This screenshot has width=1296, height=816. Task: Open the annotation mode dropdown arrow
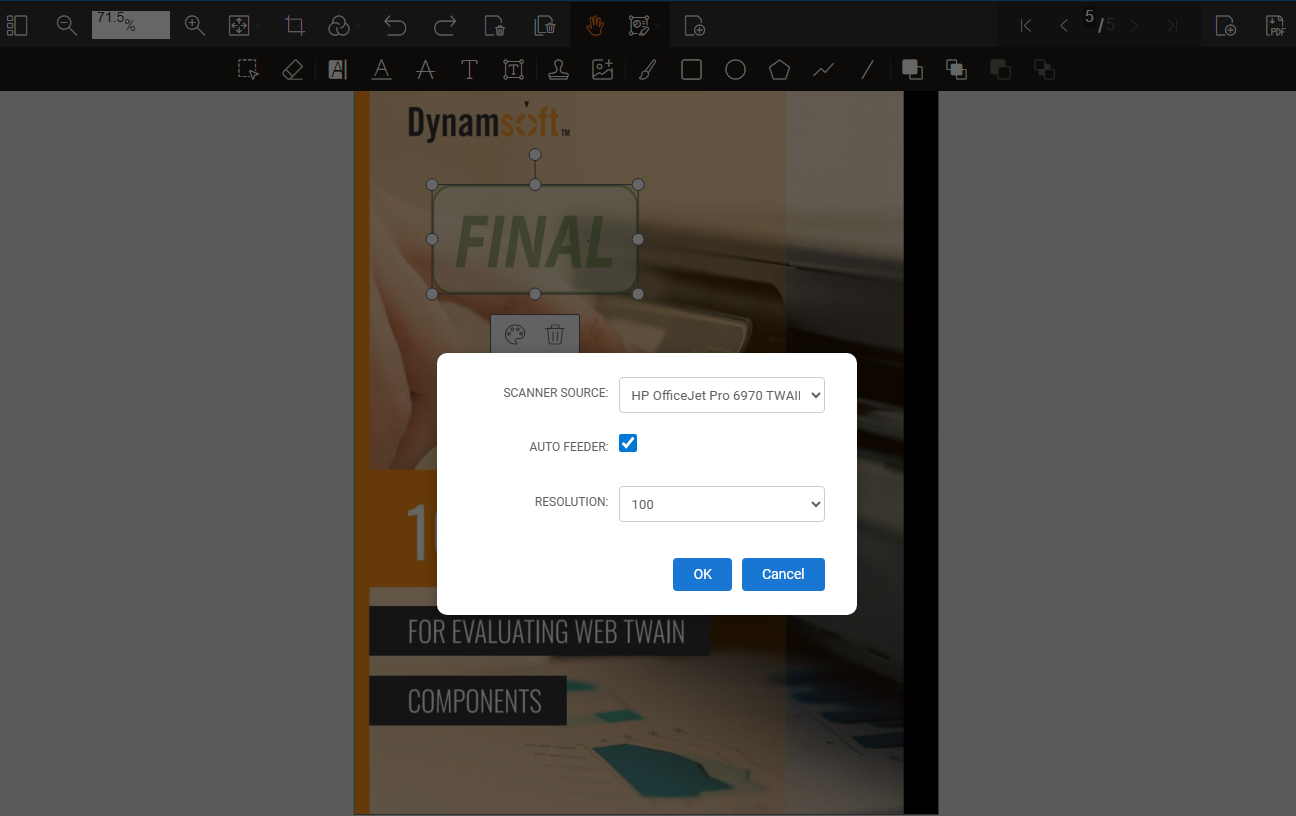pyautogui.click(x=657, y=26)
